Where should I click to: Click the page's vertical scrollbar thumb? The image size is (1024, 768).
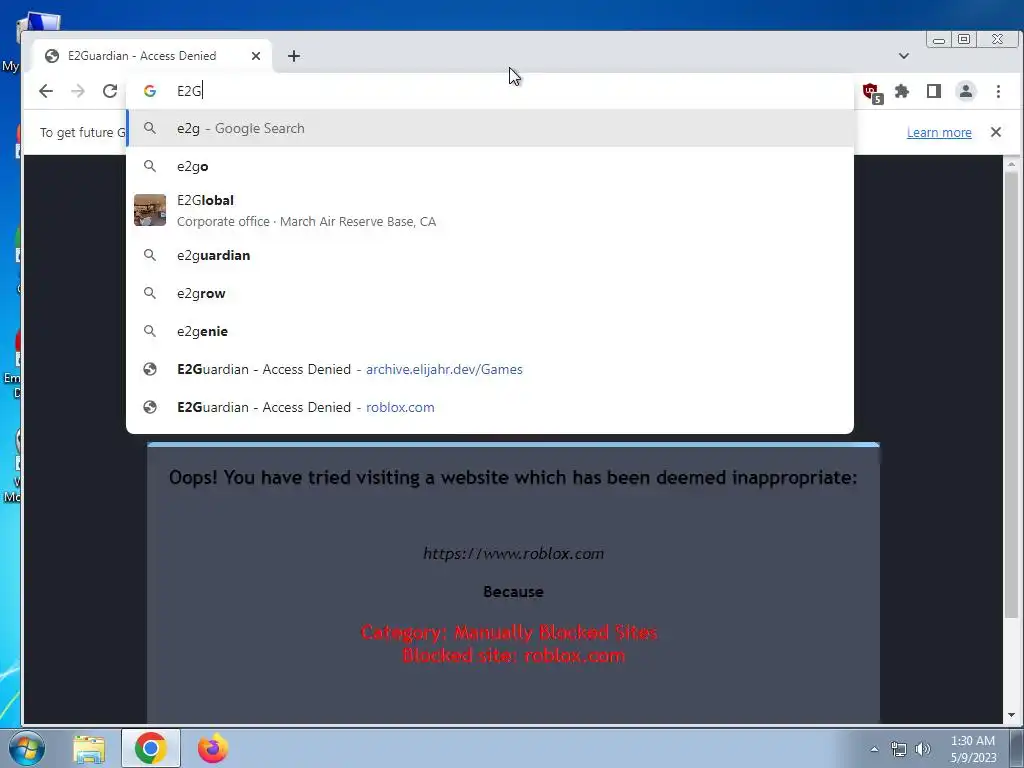coord(1012,393)
